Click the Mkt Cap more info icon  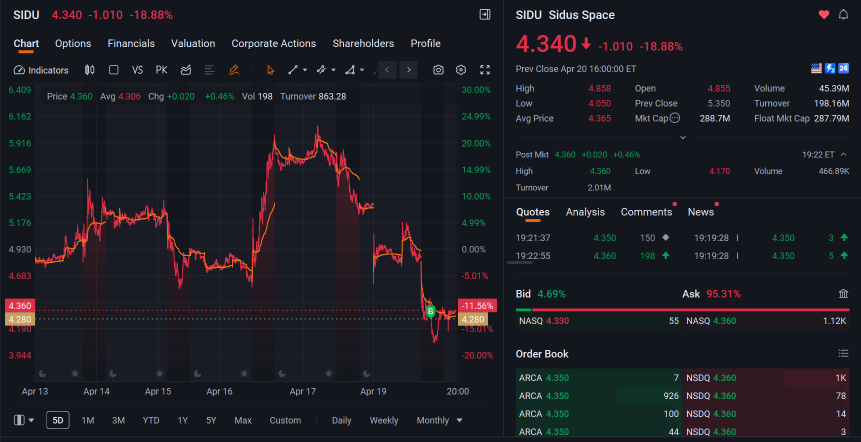coord(675,118)
